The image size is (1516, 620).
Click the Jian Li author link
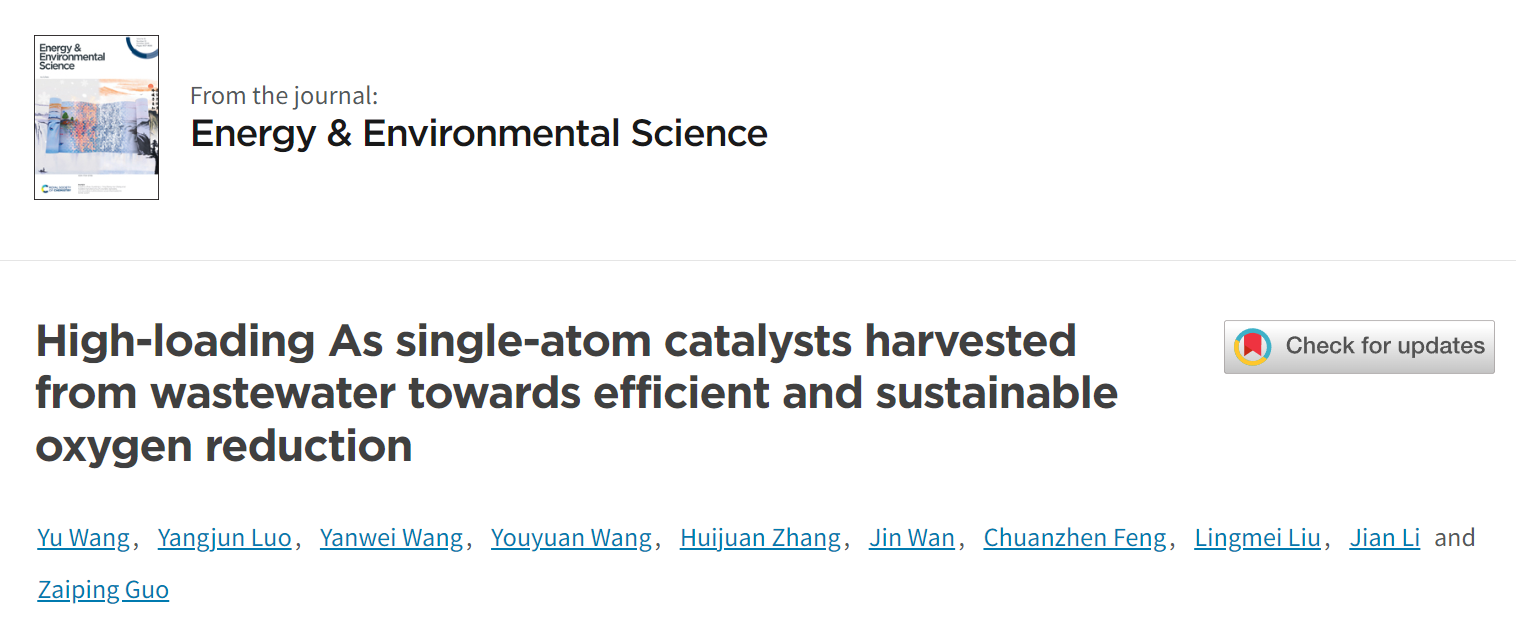pos(1385,538)
